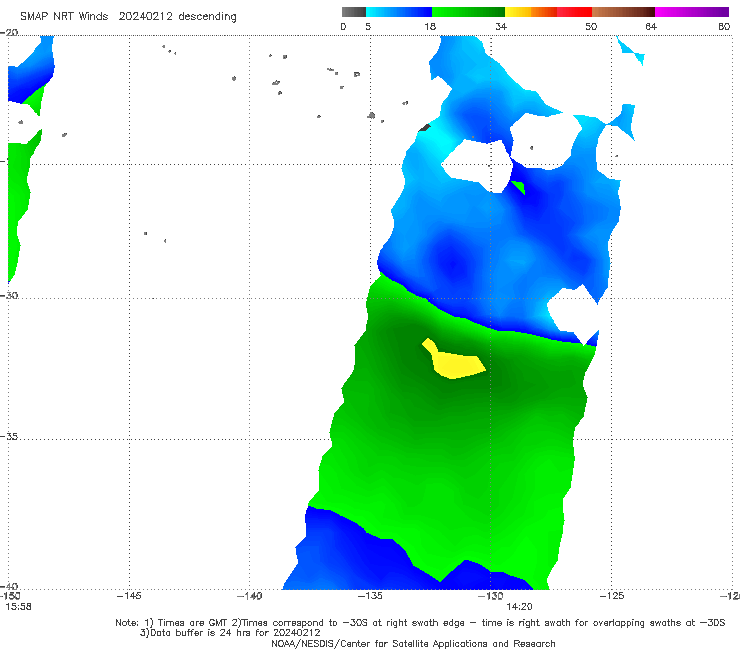Click the brown segment of the color bar

click(x=623, y=12)
